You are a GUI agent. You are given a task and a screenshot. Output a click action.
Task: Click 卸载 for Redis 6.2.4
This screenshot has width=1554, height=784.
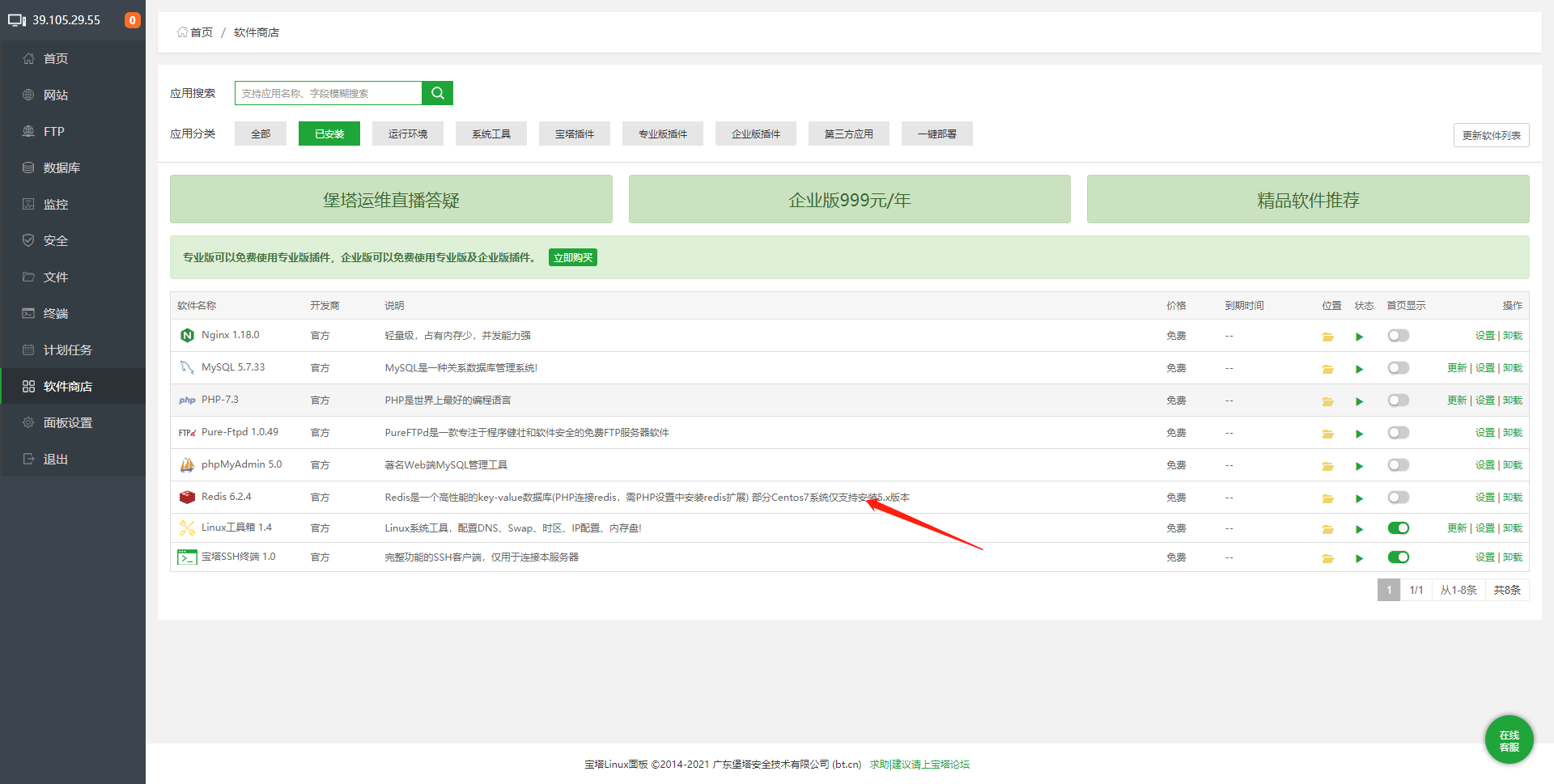point(1513,497)
